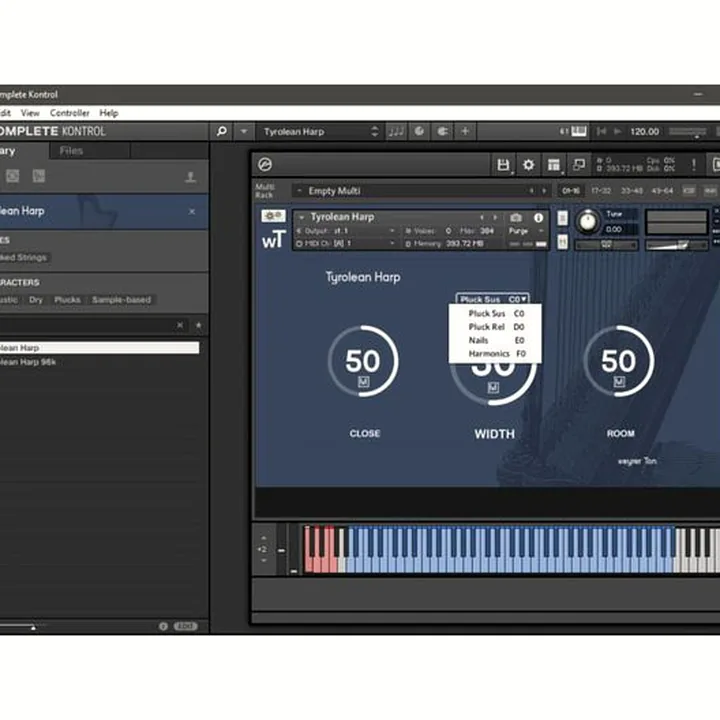The height and width of the screenshot is (720, 720).
Task: Open the keyboard MIDI assignment icon
Action: click(579, 131)
